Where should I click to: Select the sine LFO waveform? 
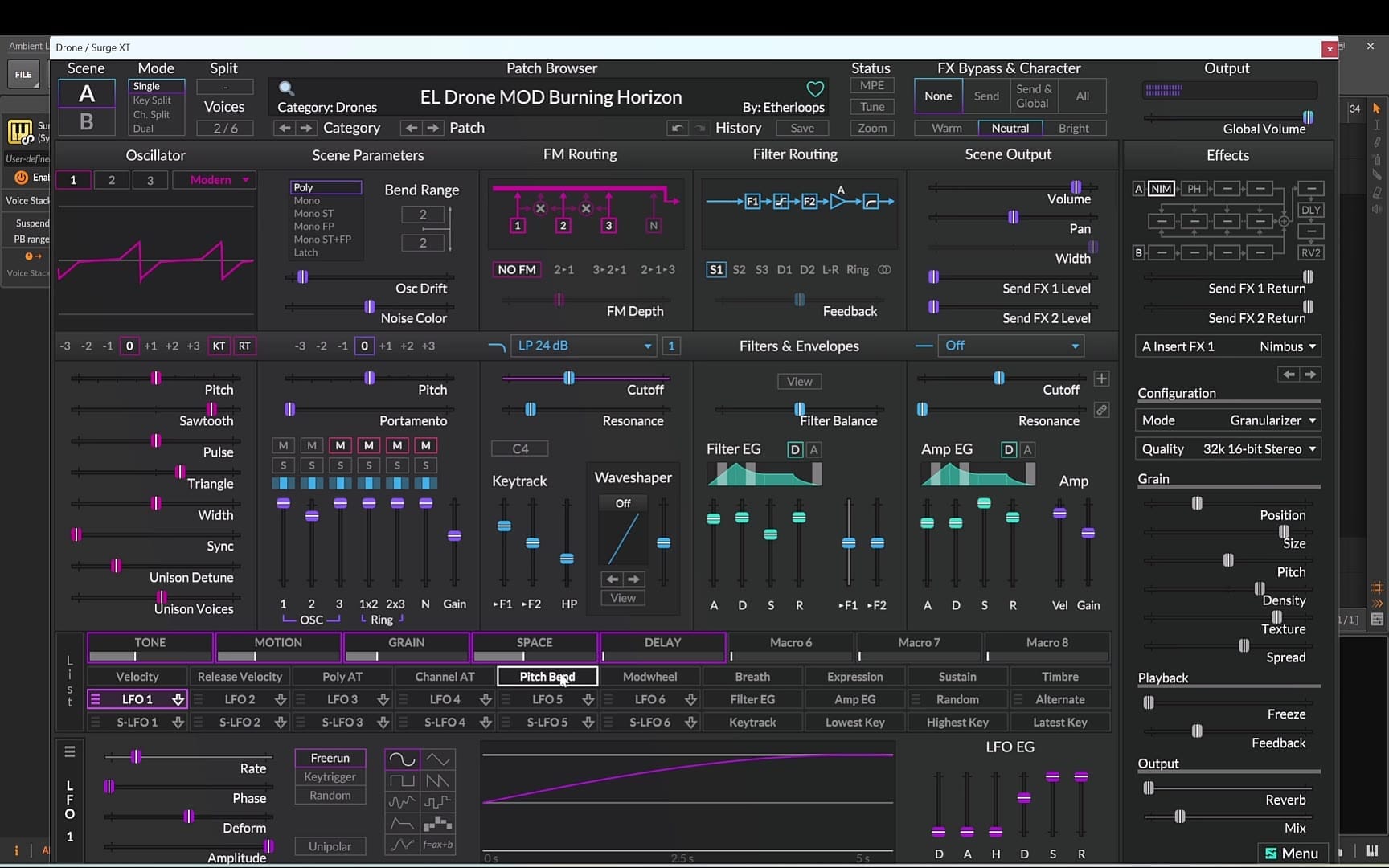[402, 759]
